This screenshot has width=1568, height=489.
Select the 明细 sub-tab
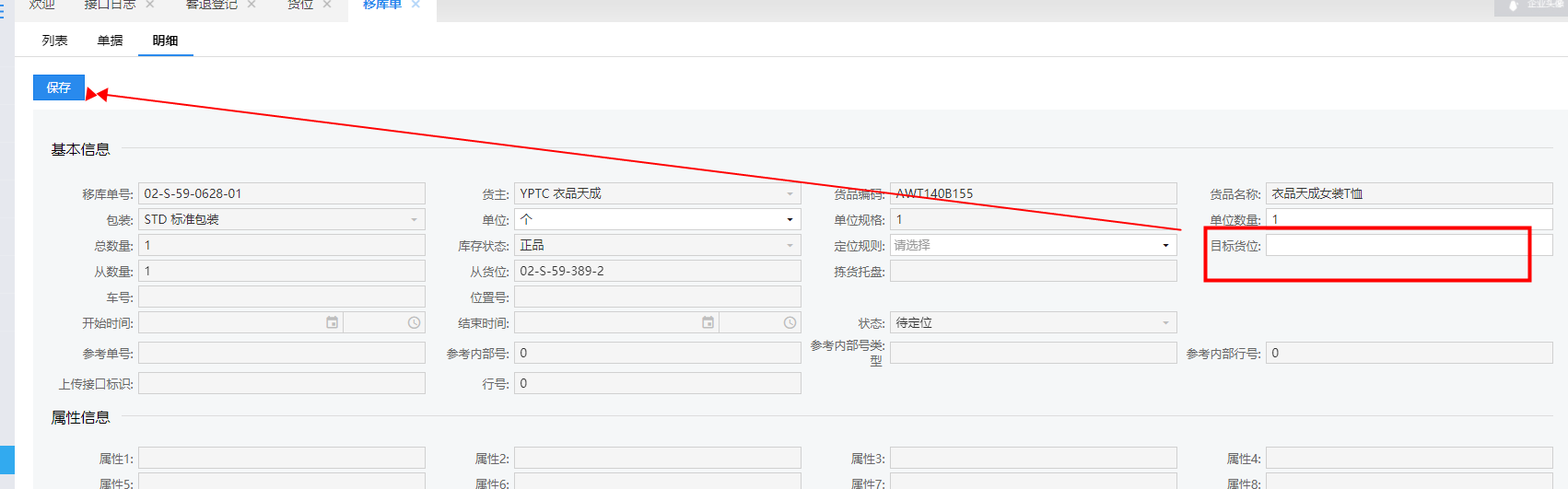pos(165,41)
